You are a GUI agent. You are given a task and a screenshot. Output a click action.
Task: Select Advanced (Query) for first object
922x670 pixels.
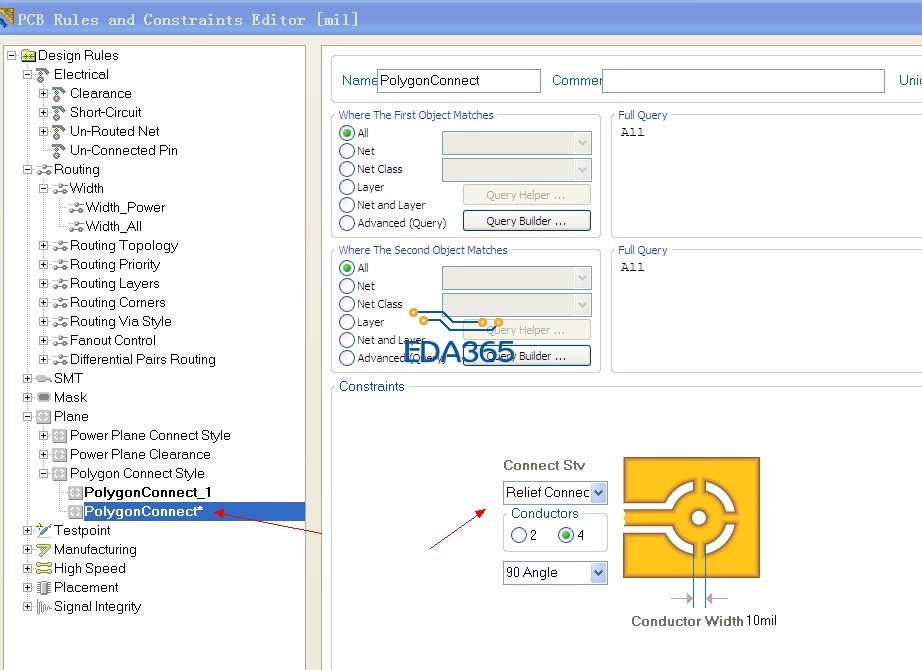click(347, 223)
